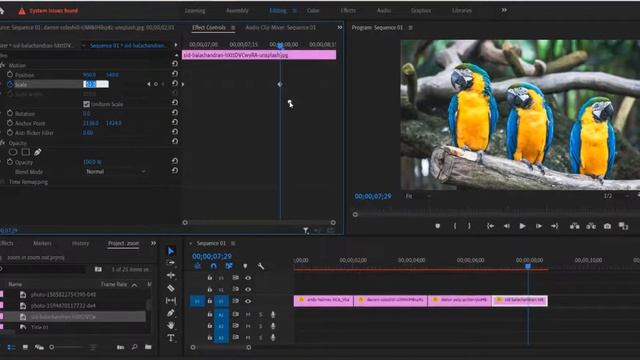Toggle animation stopwatch for Rotation
The width and height of the screenshot is (640, 360).
pyautogui.click(x=10, y=113)
